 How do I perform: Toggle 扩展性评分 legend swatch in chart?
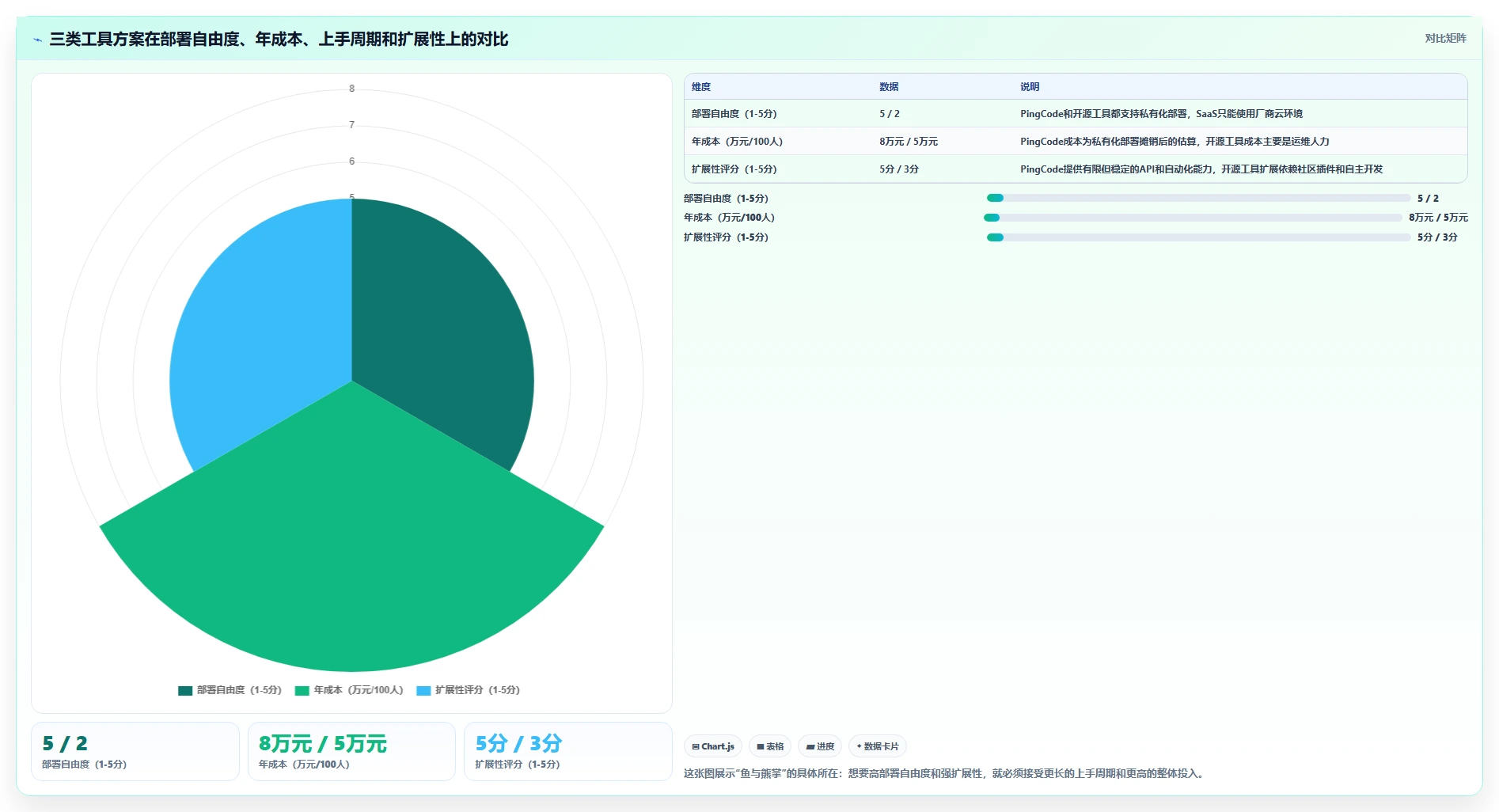tap(423, 690)
